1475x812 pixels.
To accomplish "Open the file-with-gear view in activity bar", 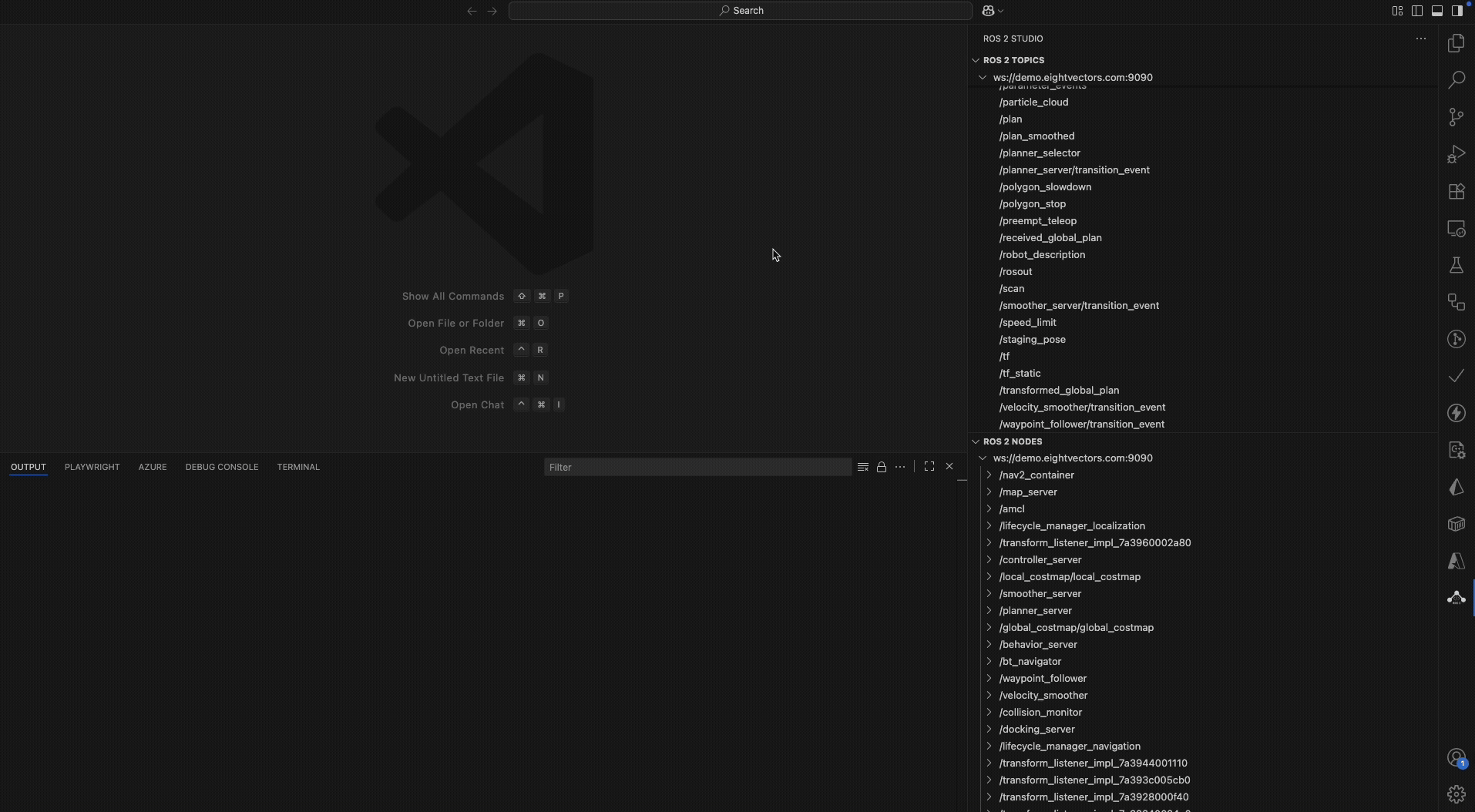I will [1456, 450].
